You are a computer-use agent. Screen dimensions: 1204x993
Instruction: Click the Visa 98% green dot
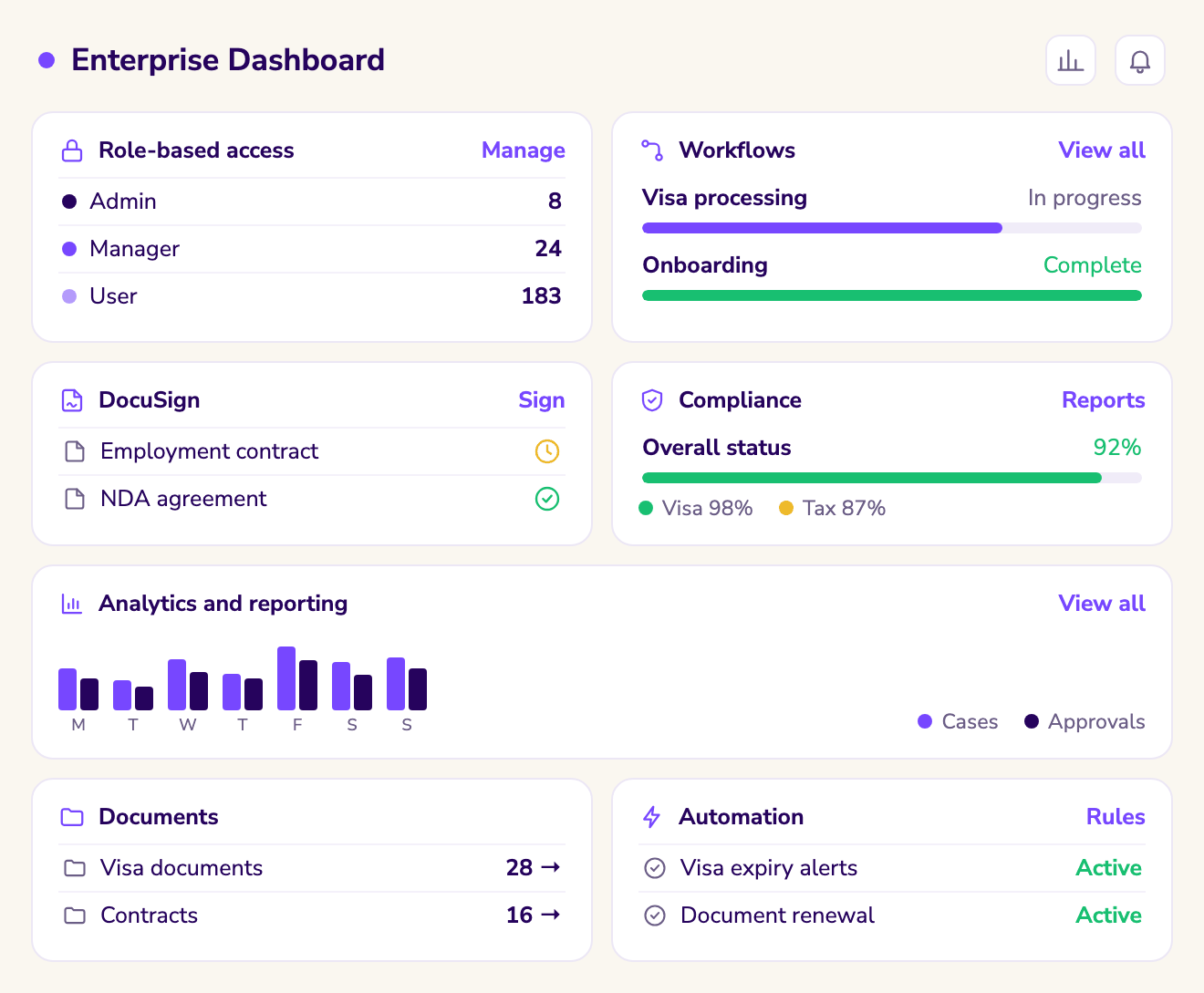[x=646, y=508]
